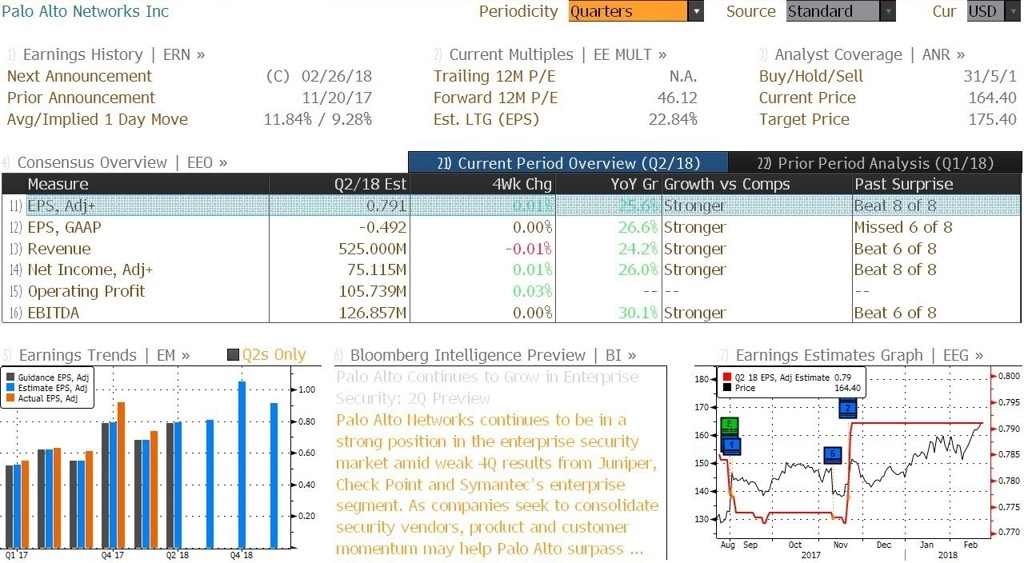Open the Bloomberg Intelligence preview article text
The image size is (1024, 563).
498,484
